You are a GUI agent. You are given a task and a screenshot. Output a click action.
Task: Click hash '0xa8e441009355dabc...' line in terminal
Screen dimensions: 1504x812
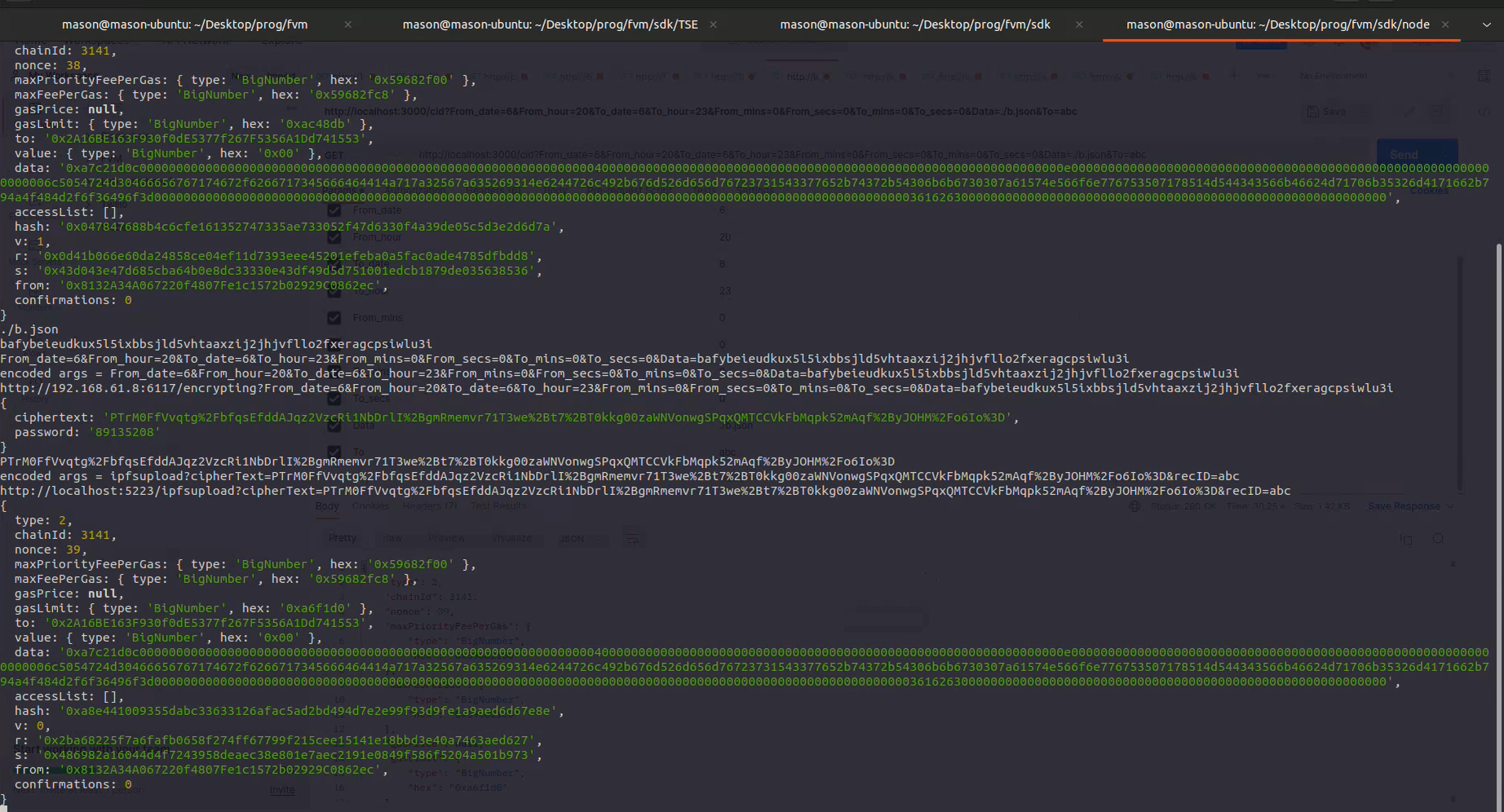(289, 711)
